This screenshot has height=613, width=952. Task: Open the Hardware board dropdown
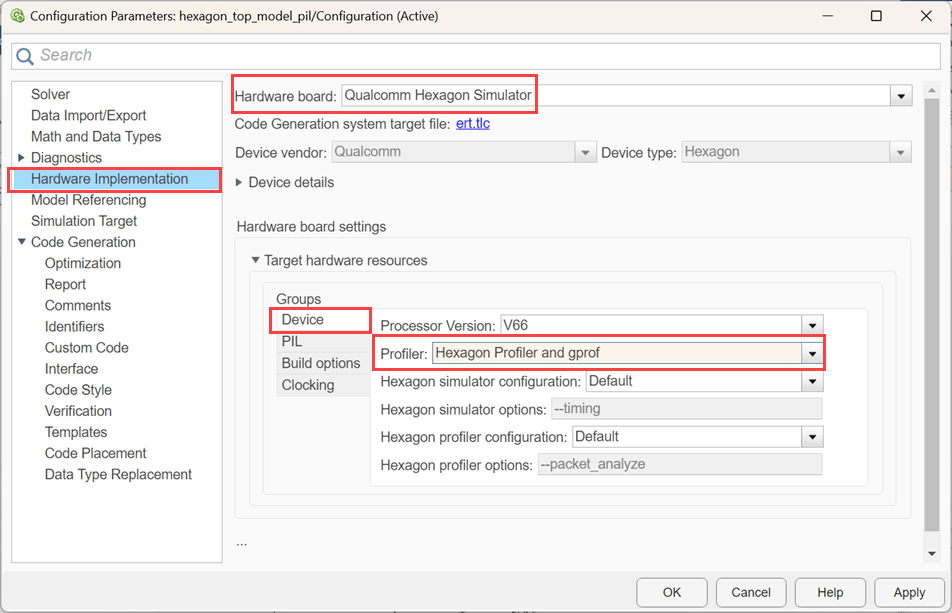pos(902,96)
